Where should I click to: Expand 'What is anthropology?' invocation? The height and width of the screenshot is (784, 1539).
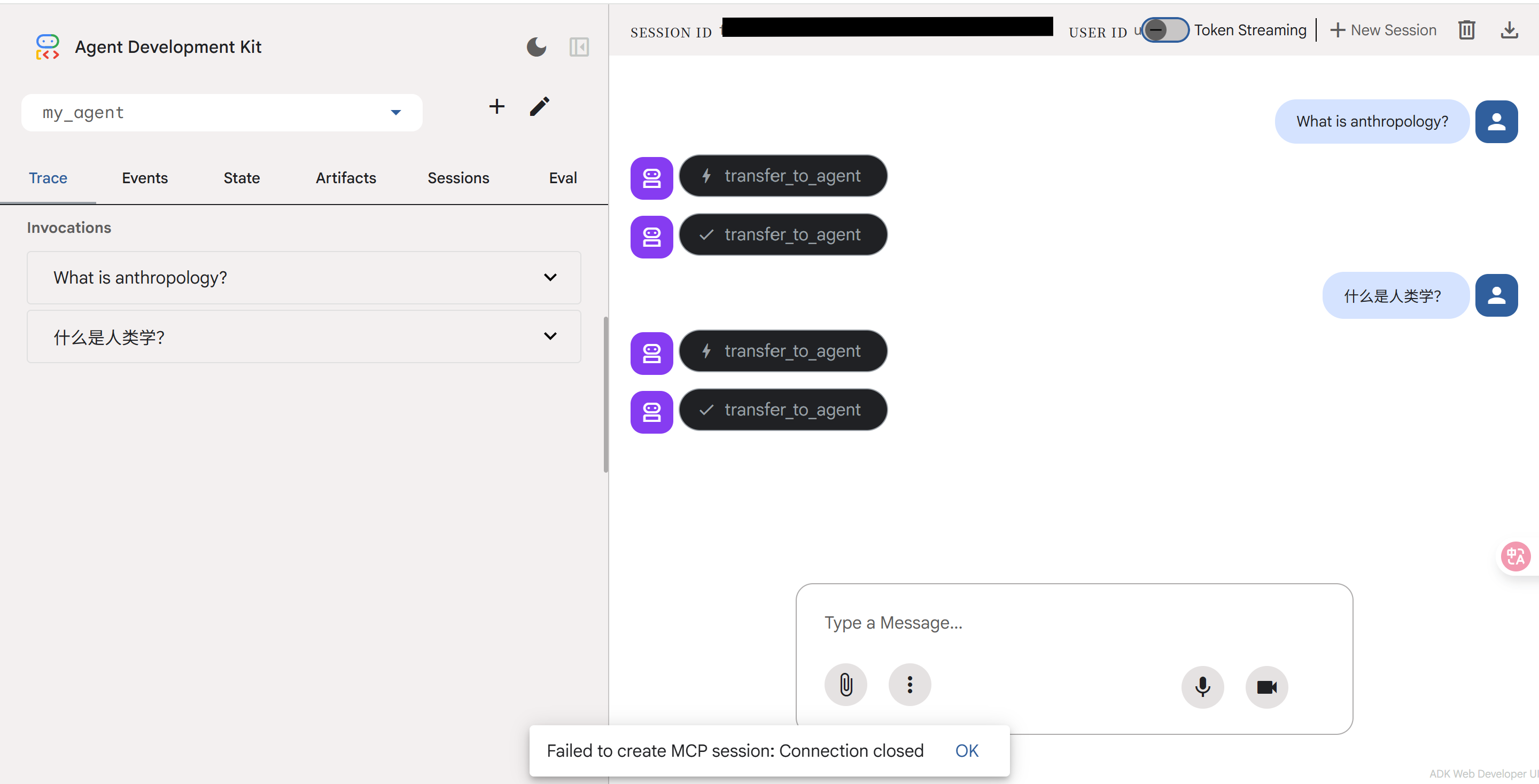304,278
